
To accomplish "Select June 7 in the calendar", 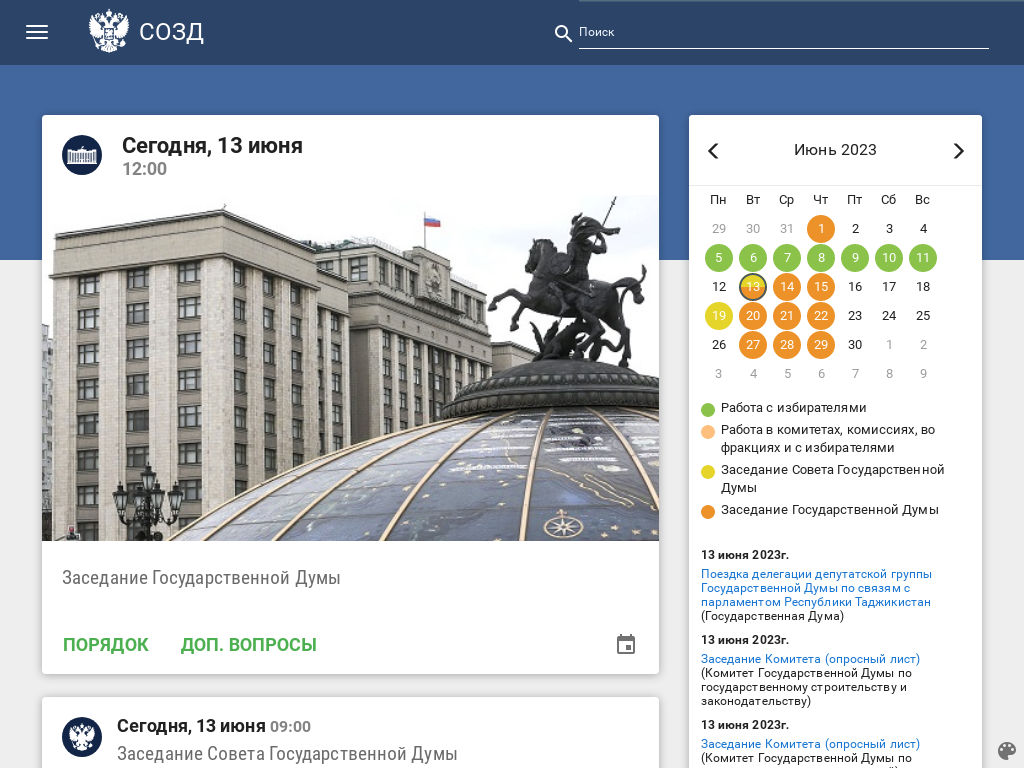I will pos(787,257).
